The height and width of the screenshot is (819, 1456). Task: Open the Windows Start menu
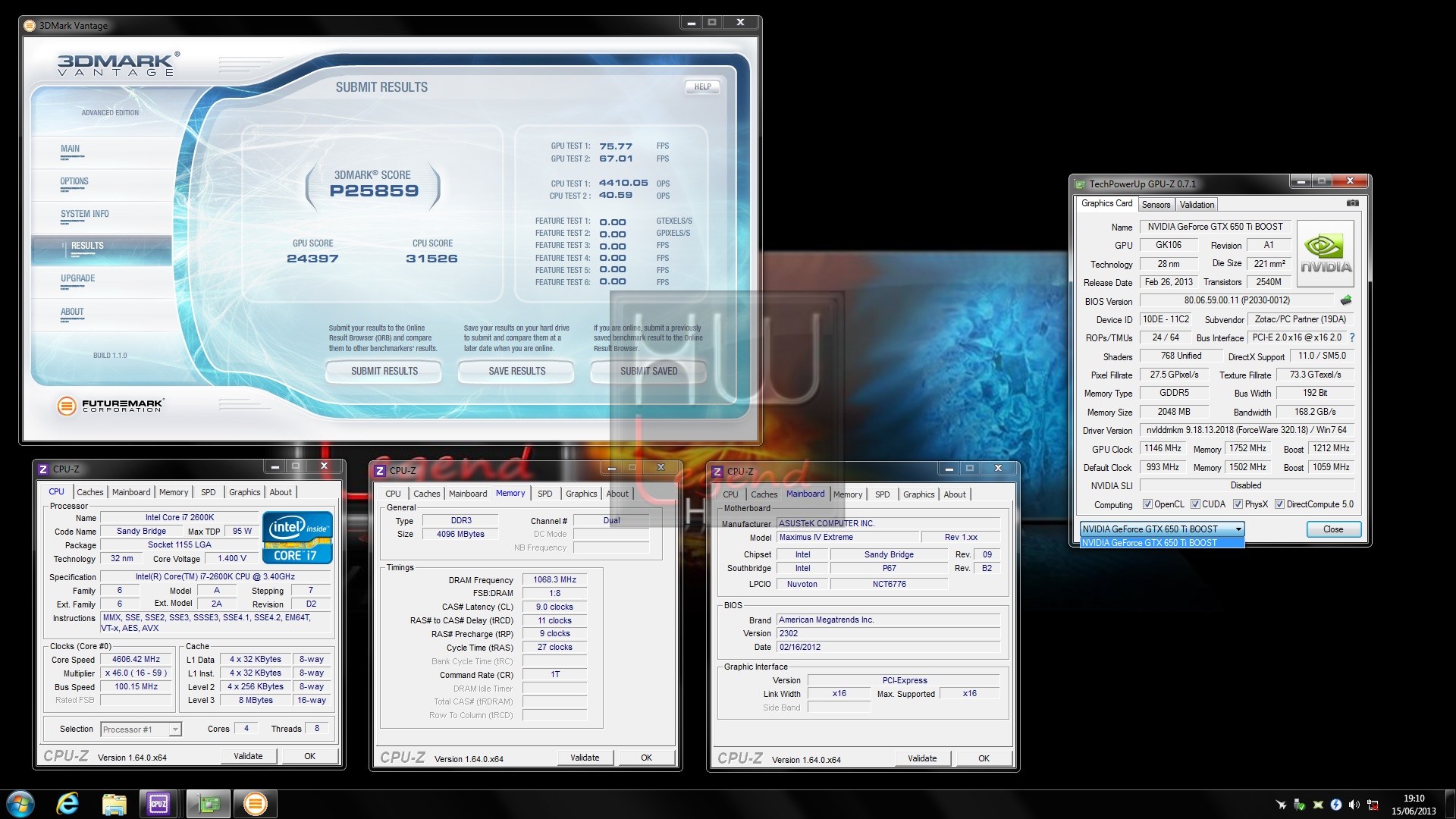tap(20, 804)
